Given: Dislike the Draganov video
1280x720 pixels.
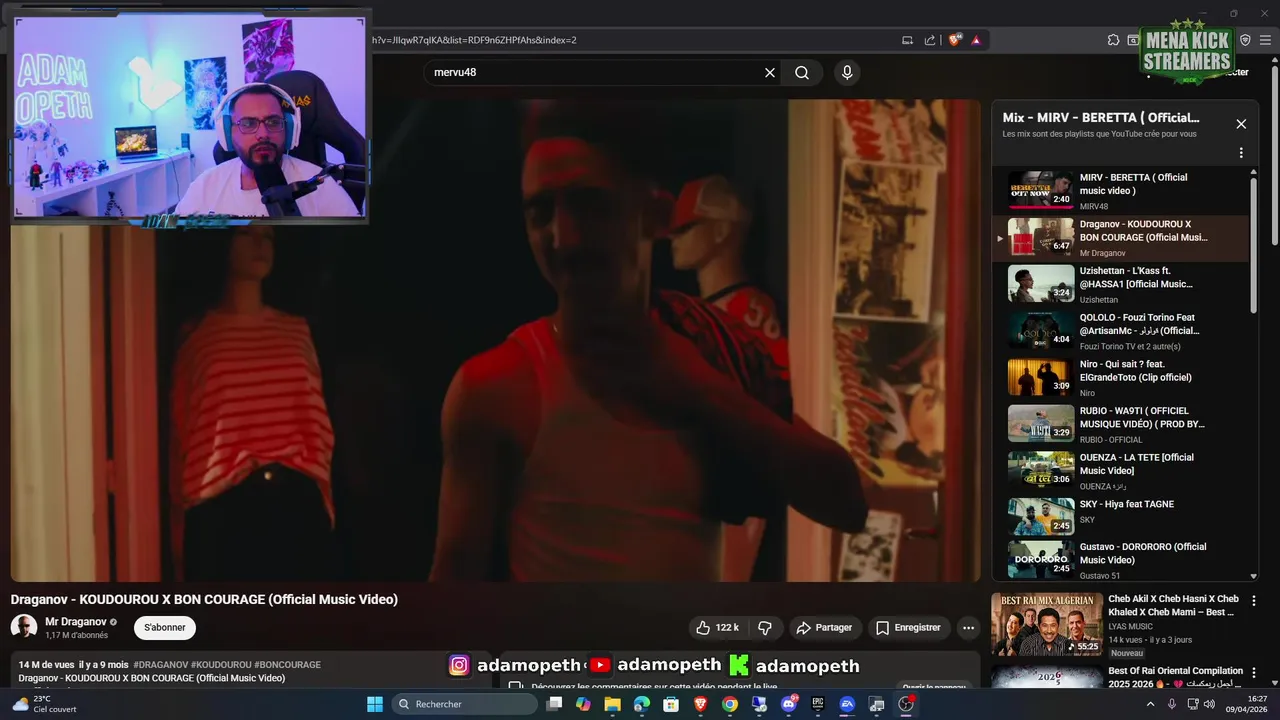Looking at the screenshot, I should point(765,627).
